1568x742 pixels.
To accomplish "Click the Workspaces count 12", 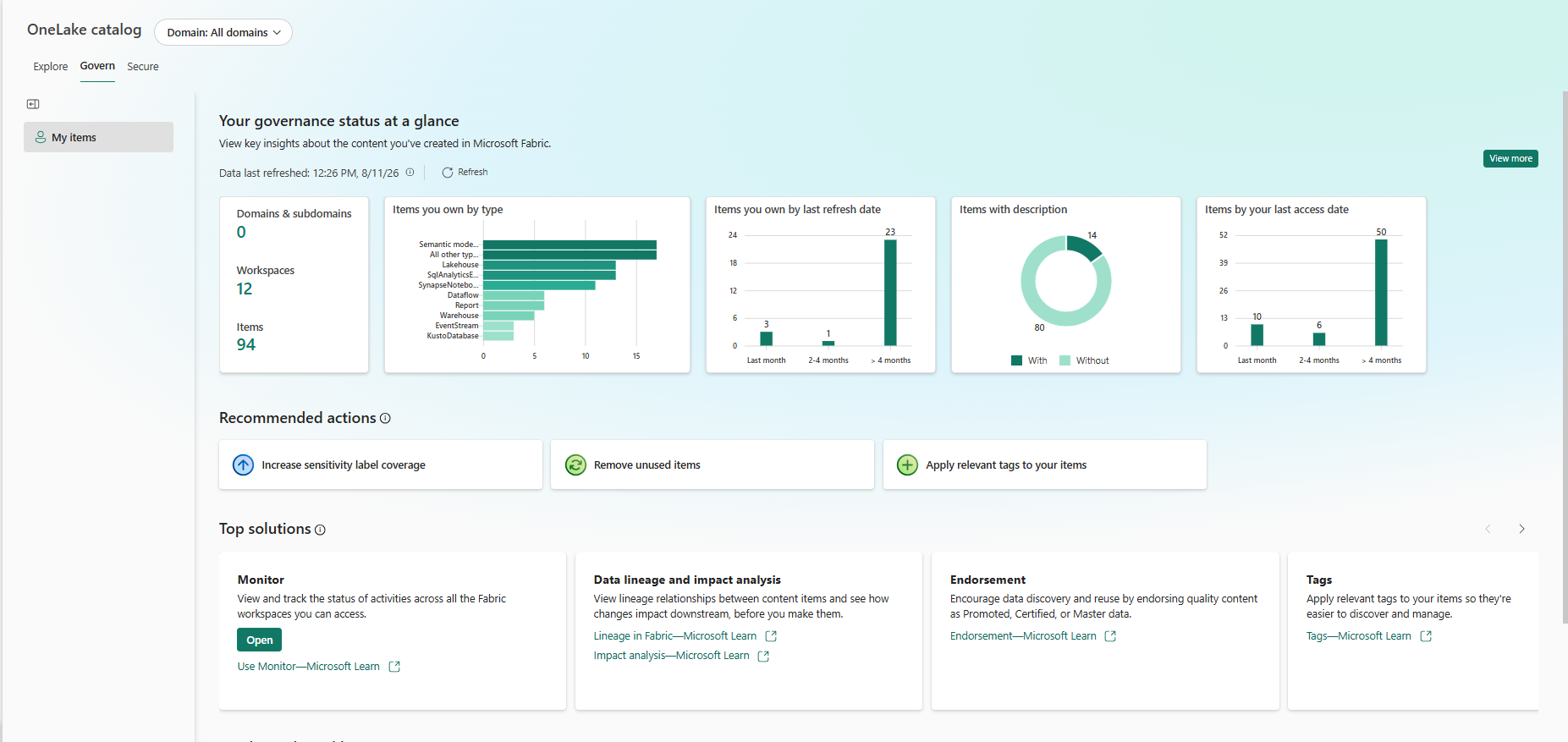I will click(245, 289).
